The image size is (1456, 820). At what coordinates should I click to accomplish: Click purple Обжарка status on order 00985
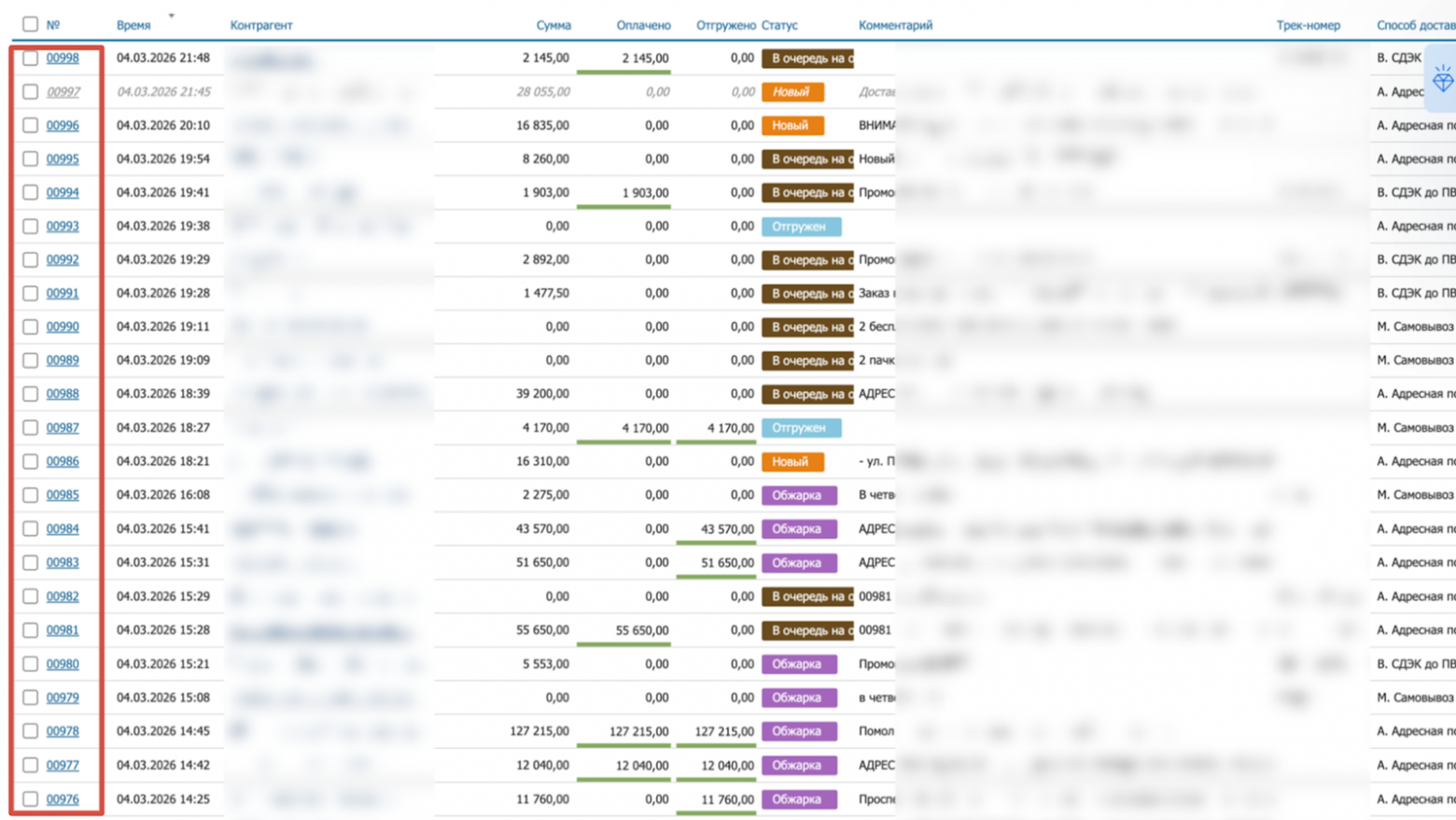(x=798, y=495)
